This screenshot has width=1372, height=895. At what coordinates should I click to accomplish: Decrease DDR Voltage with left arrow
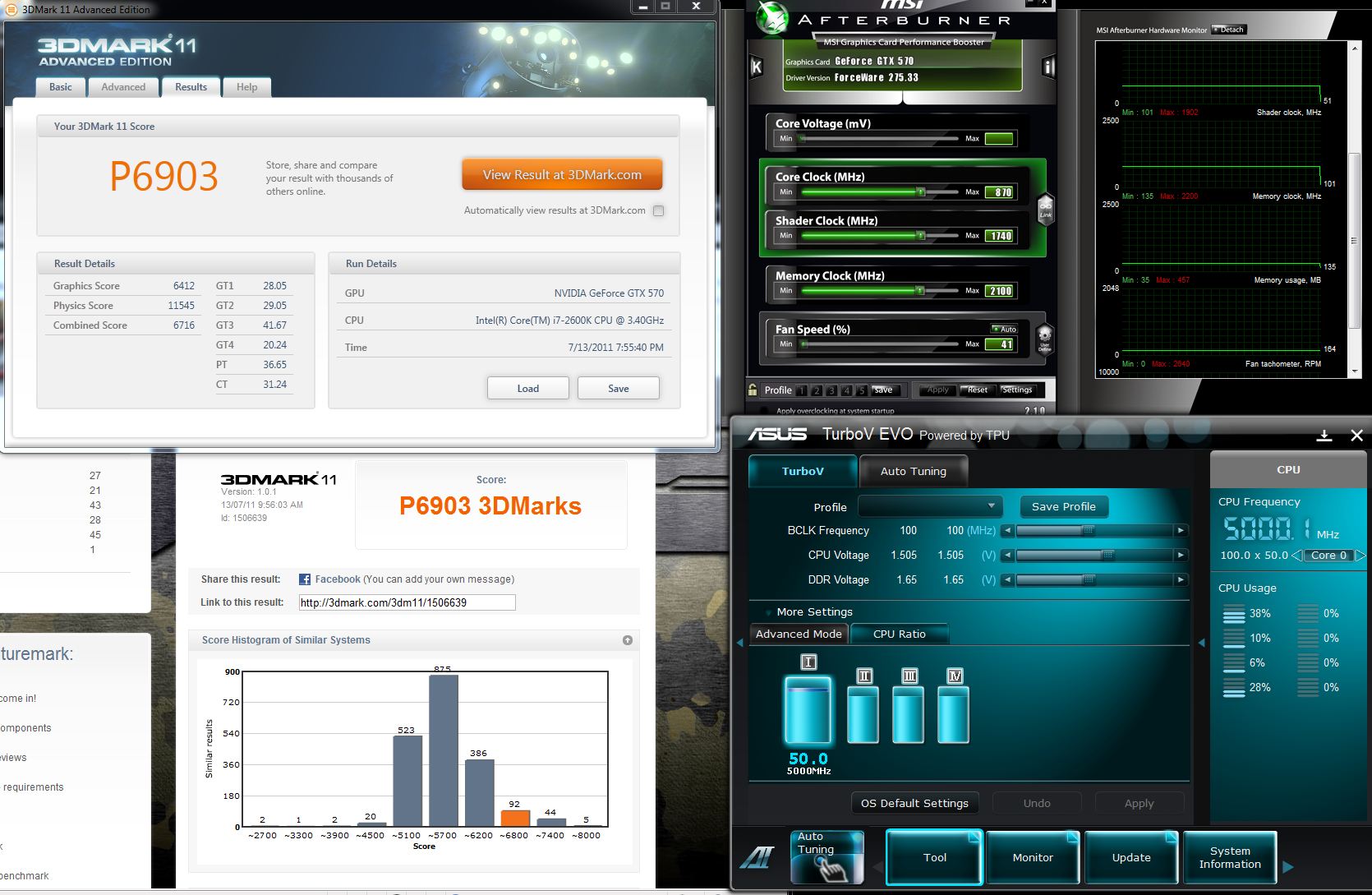(x=1007, y=580)
